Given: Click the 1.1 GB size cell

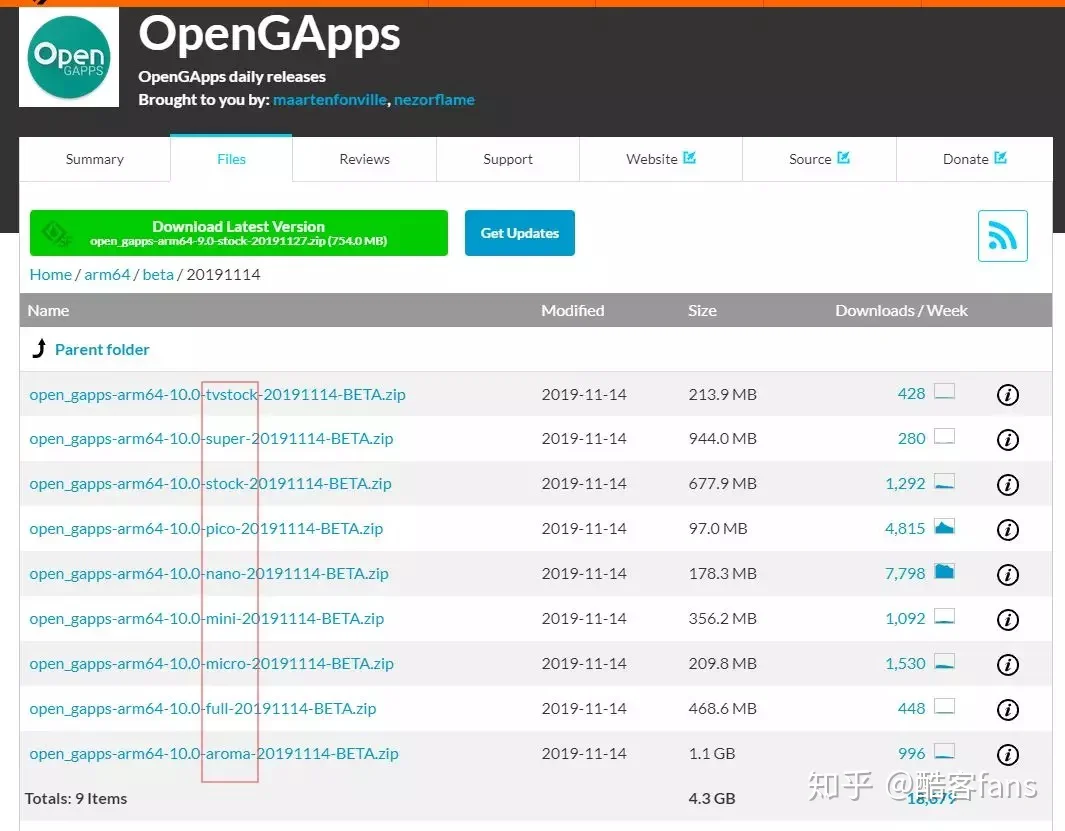Looking at the screenshot, I should pos(712,754).
